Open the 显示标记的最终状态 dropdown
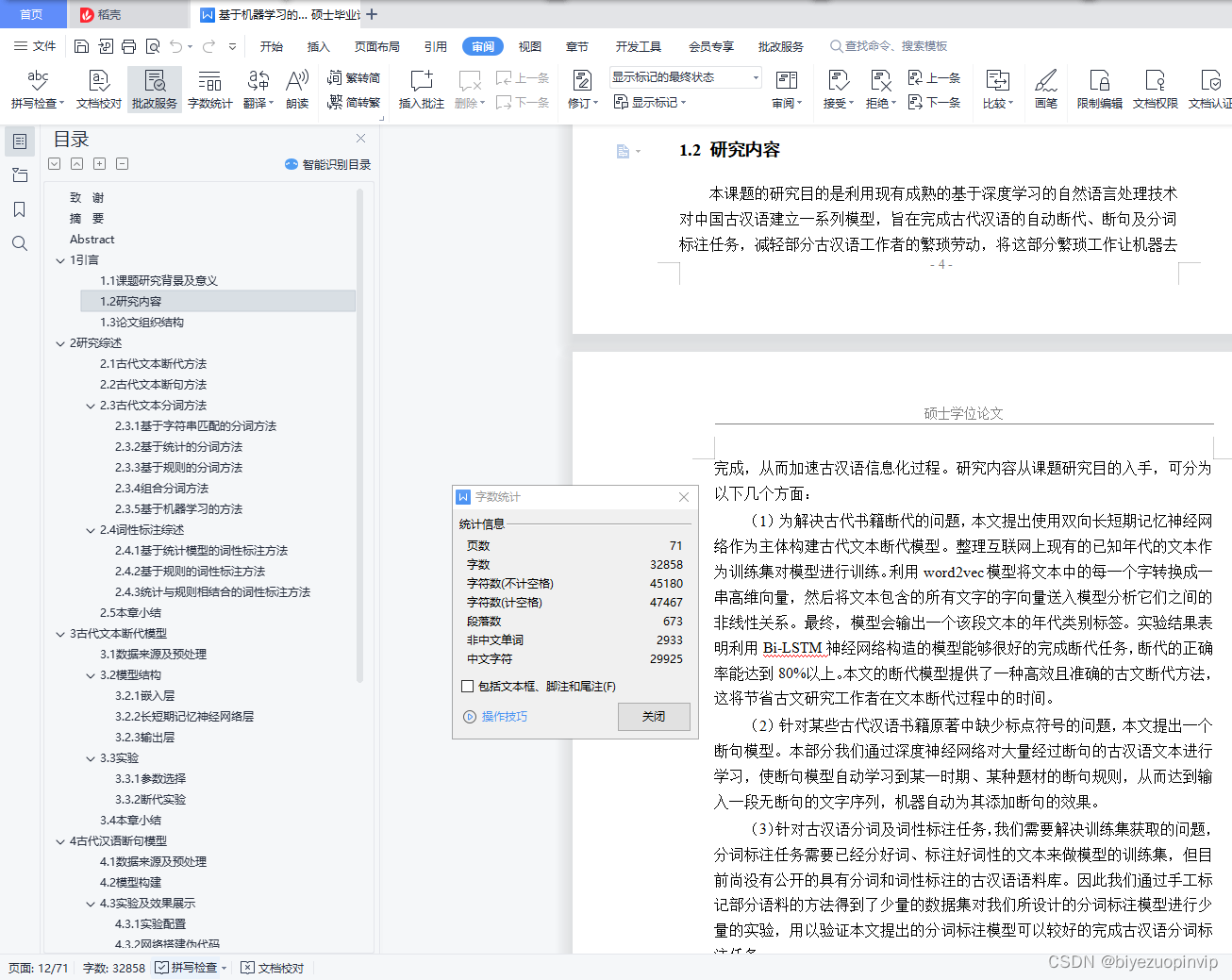 coord(753,77)
